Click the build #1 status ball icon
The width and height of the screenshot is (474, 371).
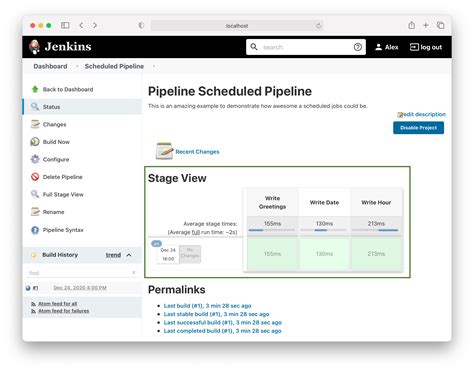28,288
